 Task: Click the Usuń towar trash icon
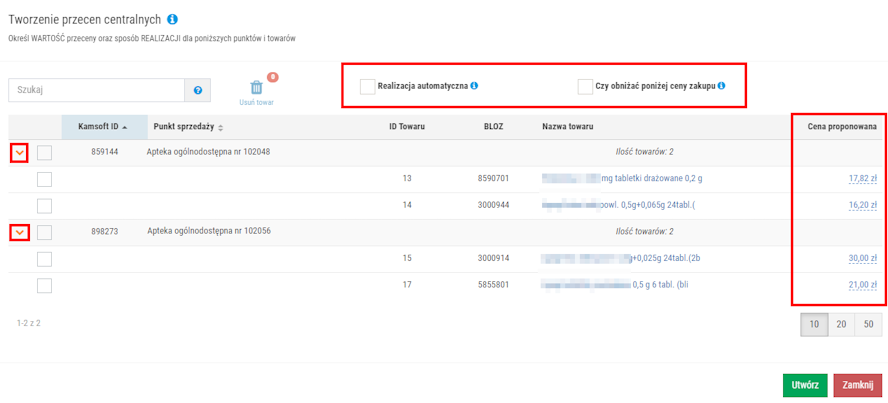coord(257,88)
